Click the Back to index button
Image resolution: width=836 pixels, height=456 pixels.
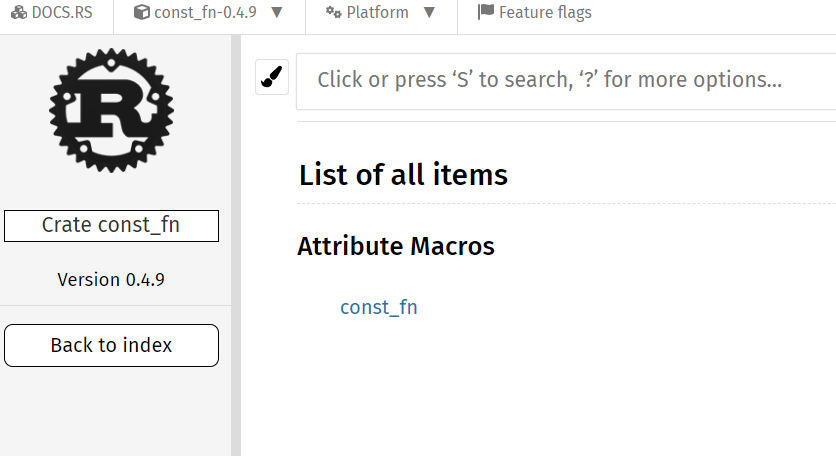click(x=111, y=345)
